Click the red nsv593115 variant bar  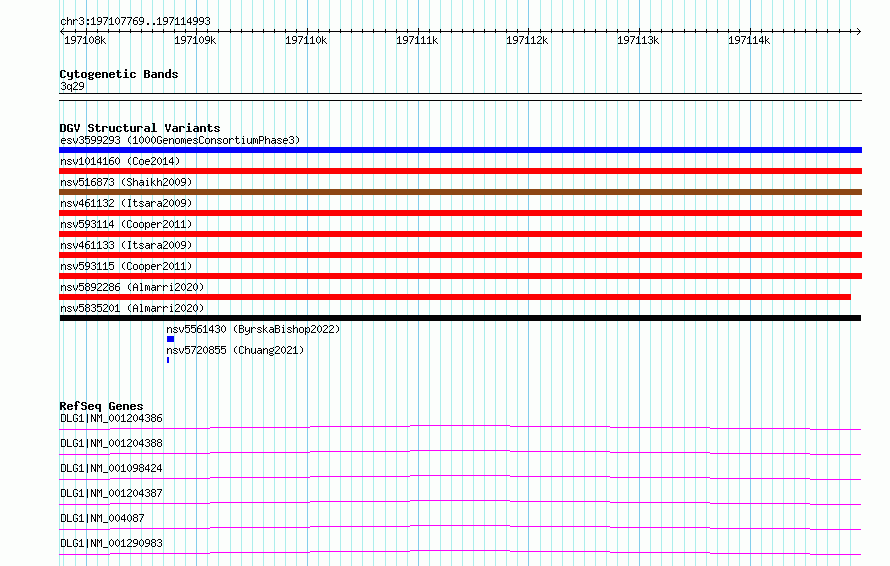(x=460, y=276)
